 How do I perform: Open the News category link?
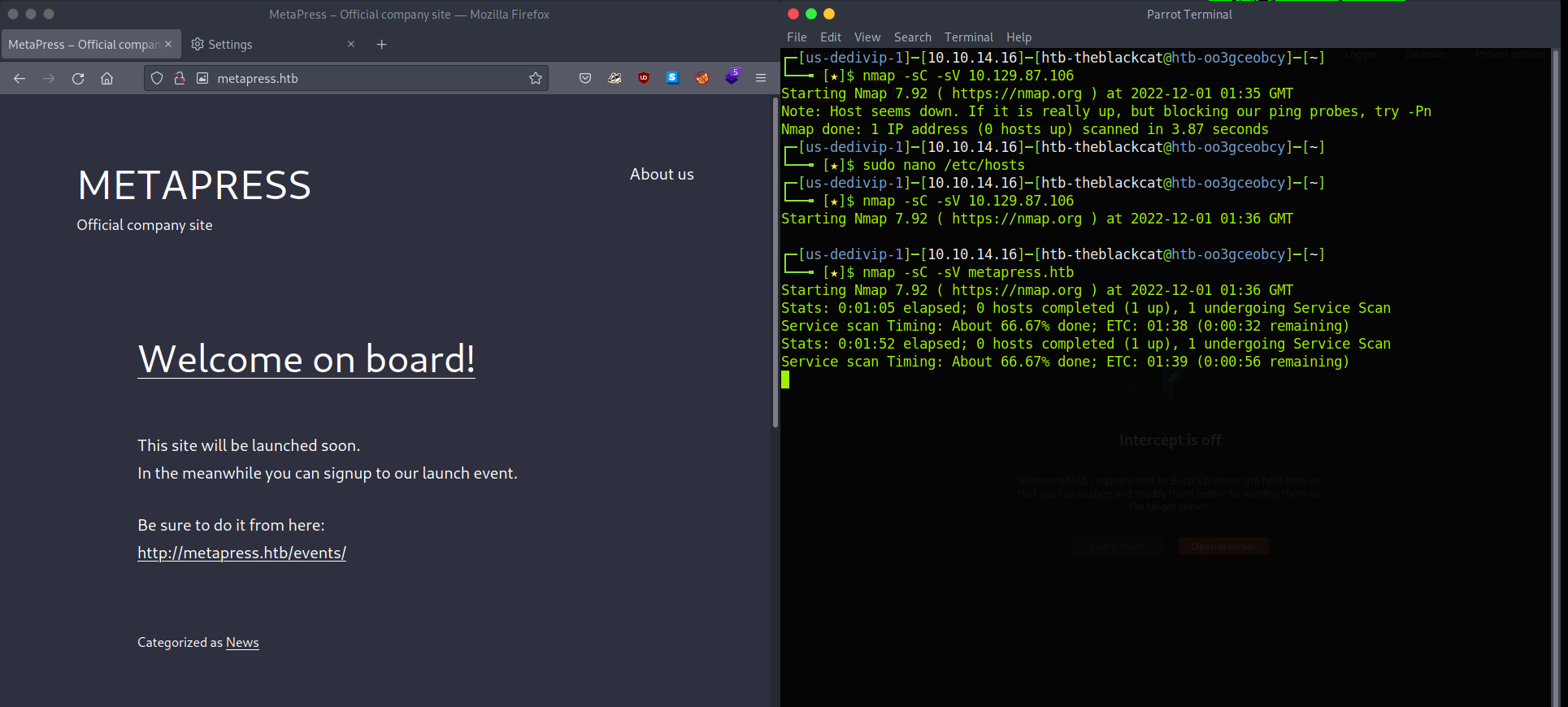click(242, 642)
